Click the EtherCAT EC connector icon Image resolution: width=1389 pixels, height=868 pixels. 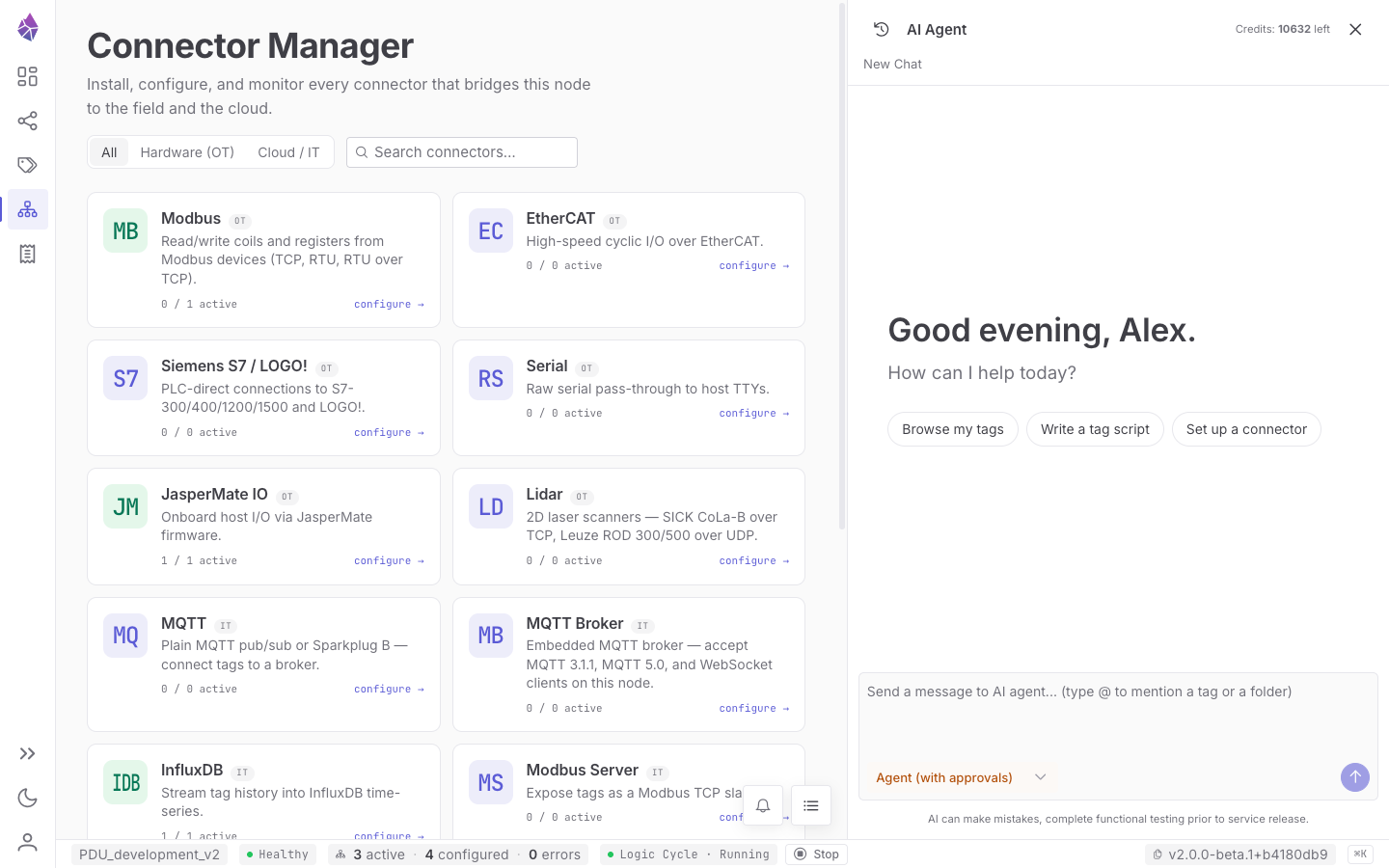(x=491, y=231)
